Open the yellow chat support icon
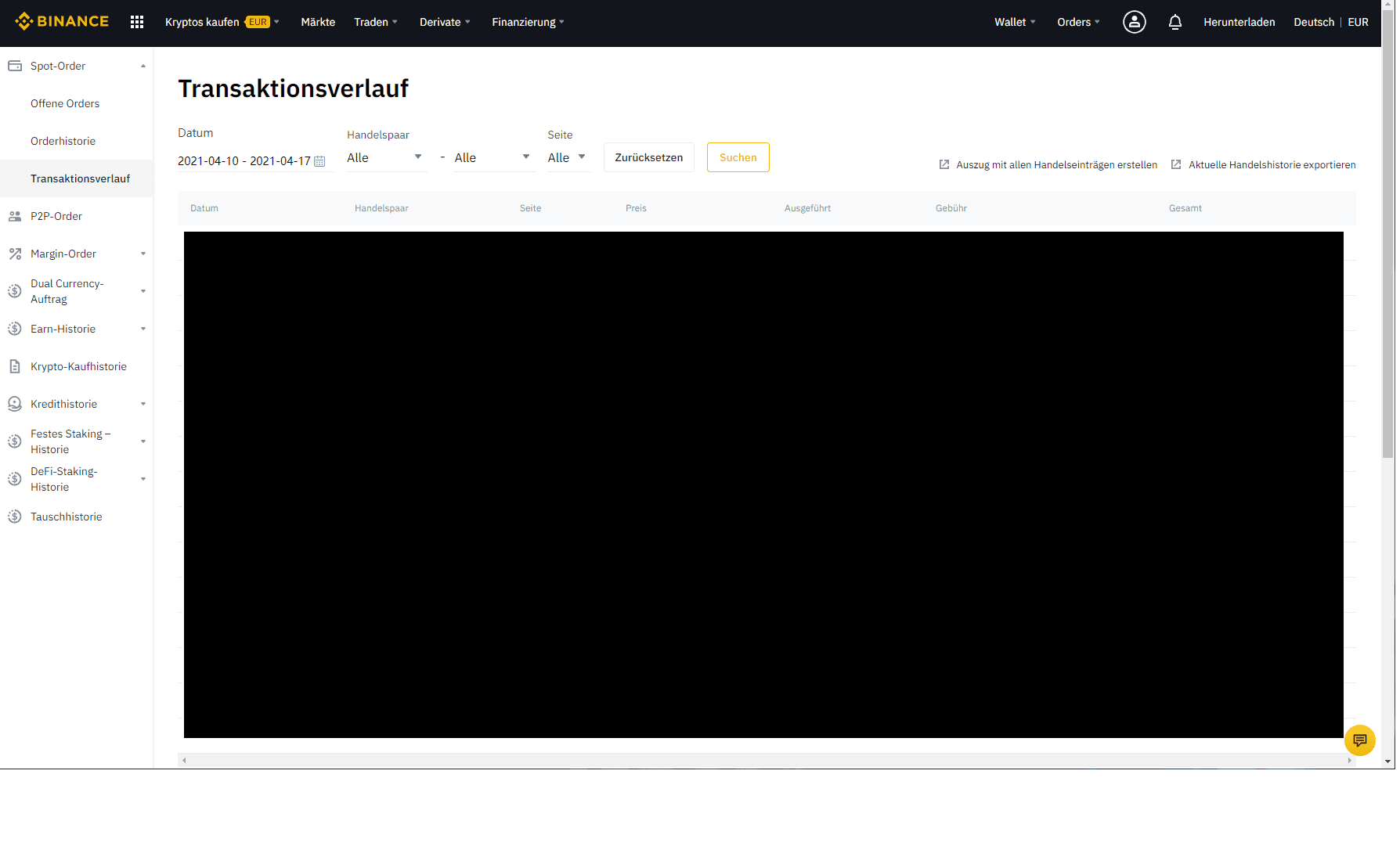 pyautogui.click(x=1360, y=740)
